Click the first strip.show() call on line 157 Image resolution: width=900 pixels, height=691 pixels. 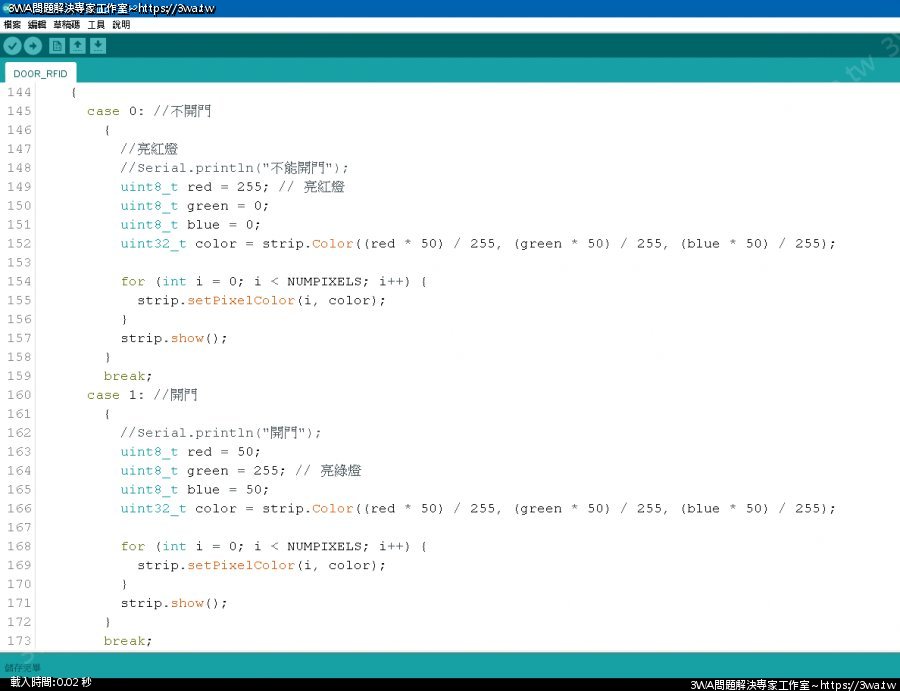click(174, 338)
